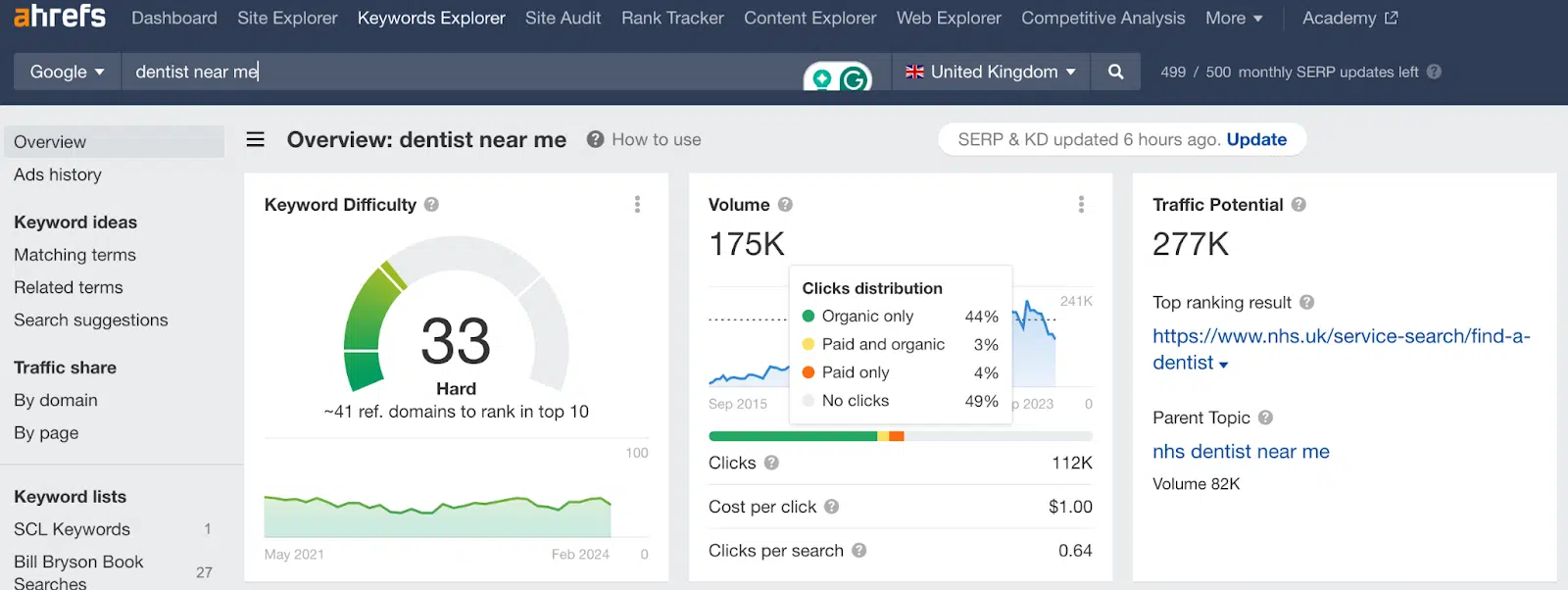Open the hamburger menu beside Overview title
Viewport: 1568px width, 590px height.
pos(255,139)
